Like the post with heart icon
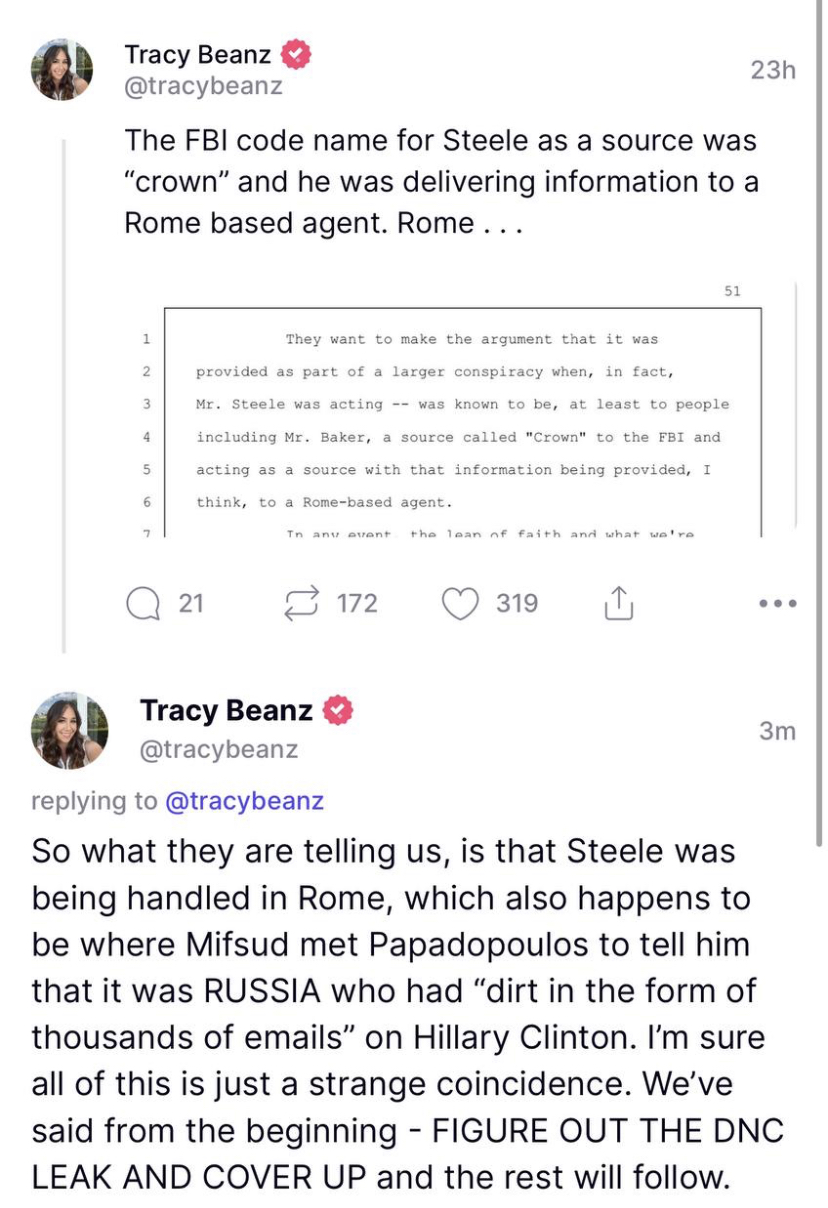The width and height of the screenshot is (828, 1208). (460, 603)
